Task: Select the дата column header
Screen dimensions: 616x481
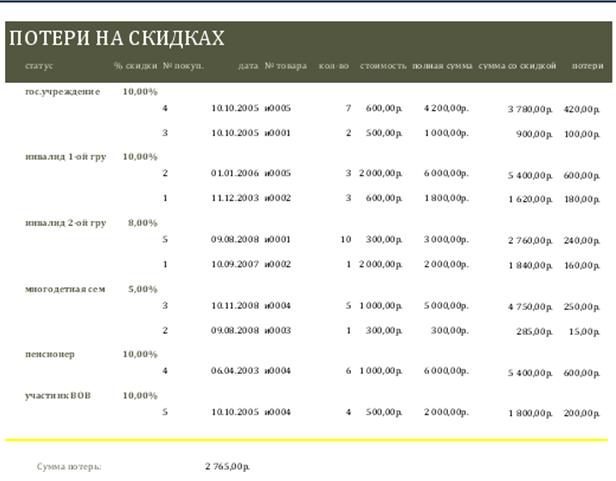Action: pyautogui.click(x=249, y=66)
